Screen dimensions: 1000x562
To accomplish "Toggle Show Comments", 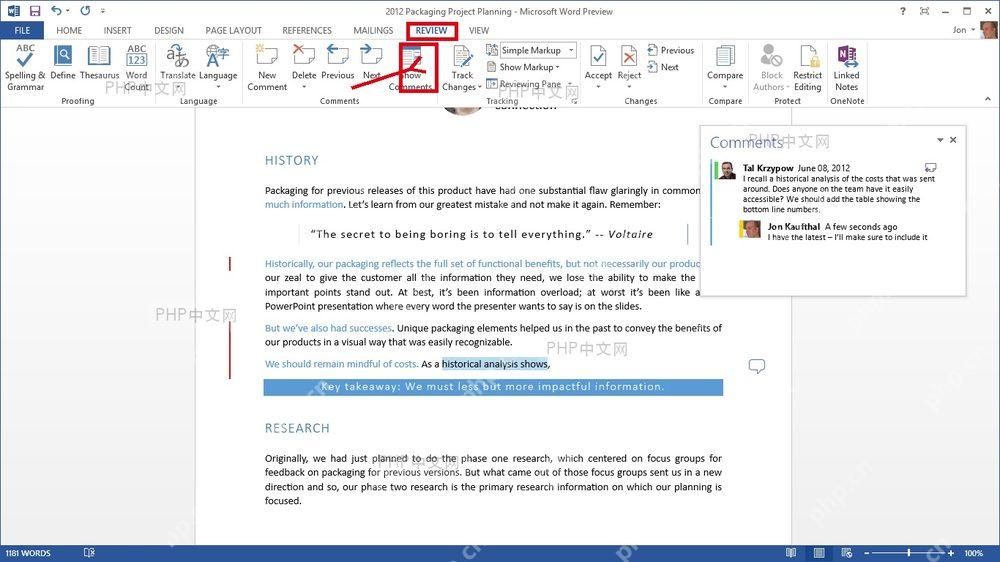I will point(411,68).
